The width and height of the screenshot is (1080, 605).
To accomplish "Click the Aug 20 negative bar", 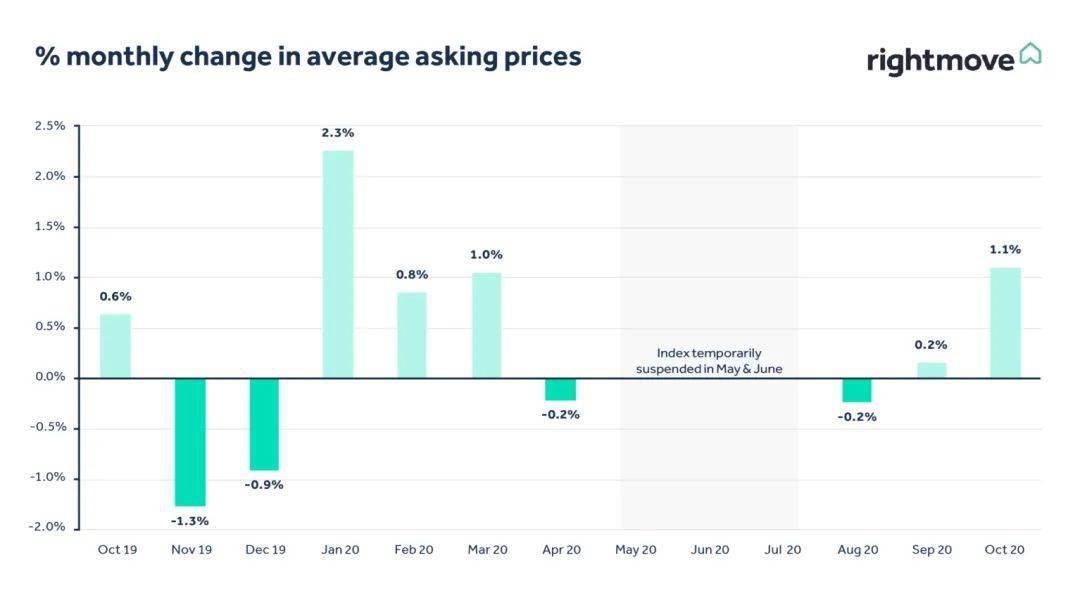I will point(857,390).
